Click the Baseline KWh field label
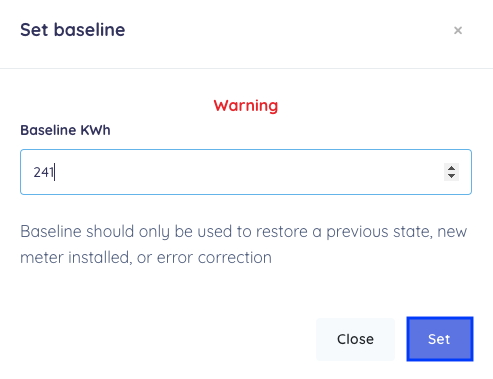This screenshot has width=493, height=379. pos(65,130)
